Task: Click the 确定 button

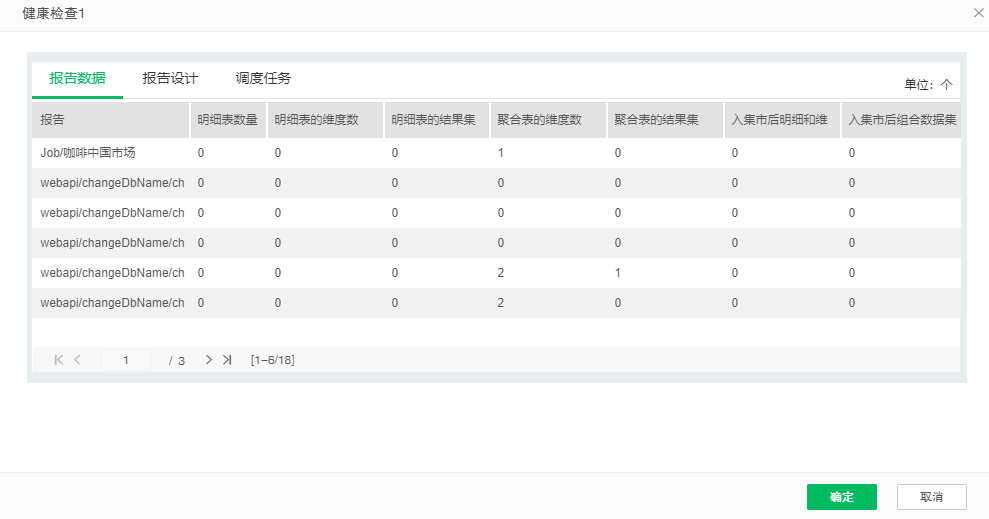Action: [x=841, y=497]
